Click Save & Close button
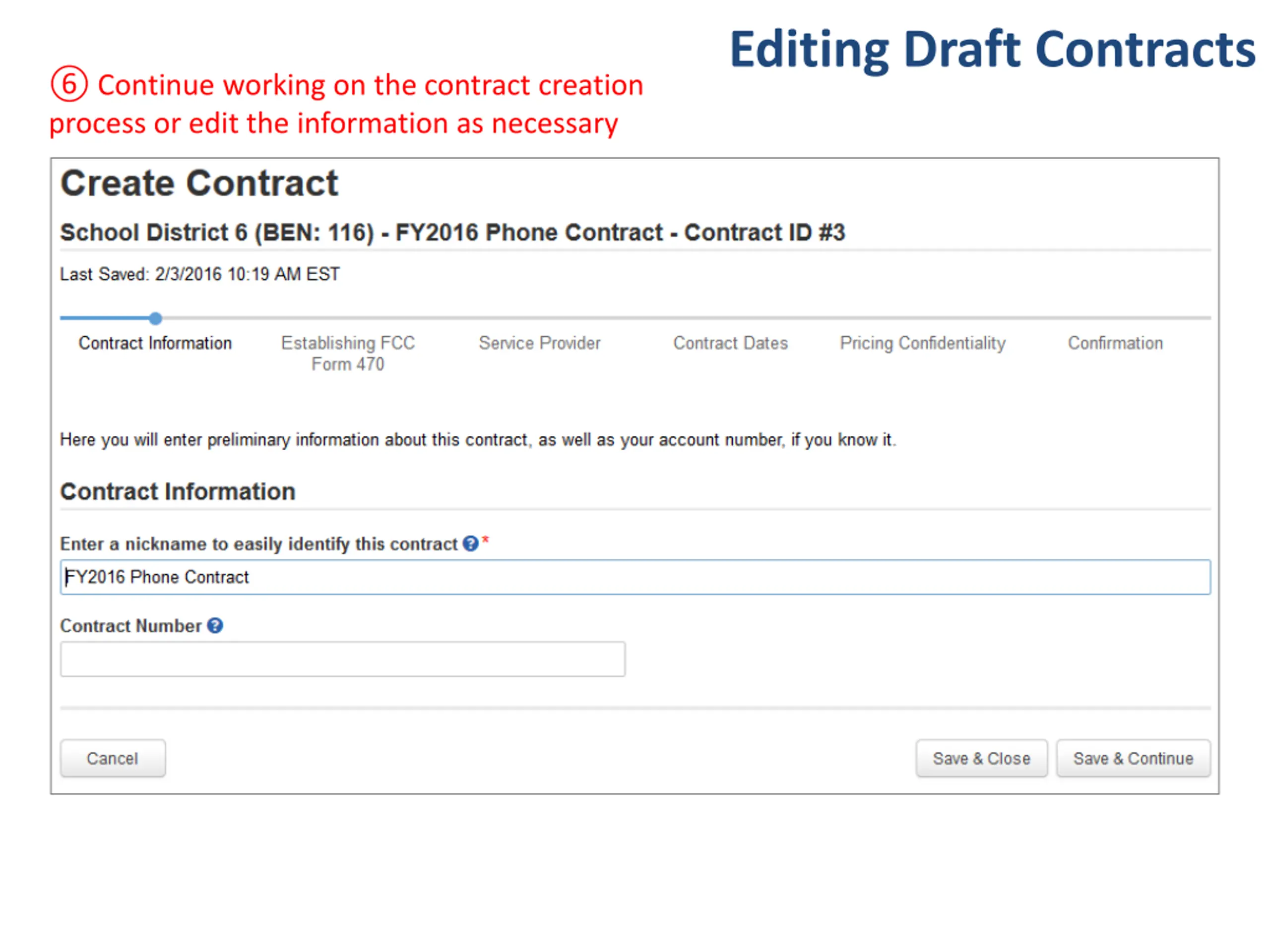This screenshot has width=1270, height=952. click(x=981, y=759)
